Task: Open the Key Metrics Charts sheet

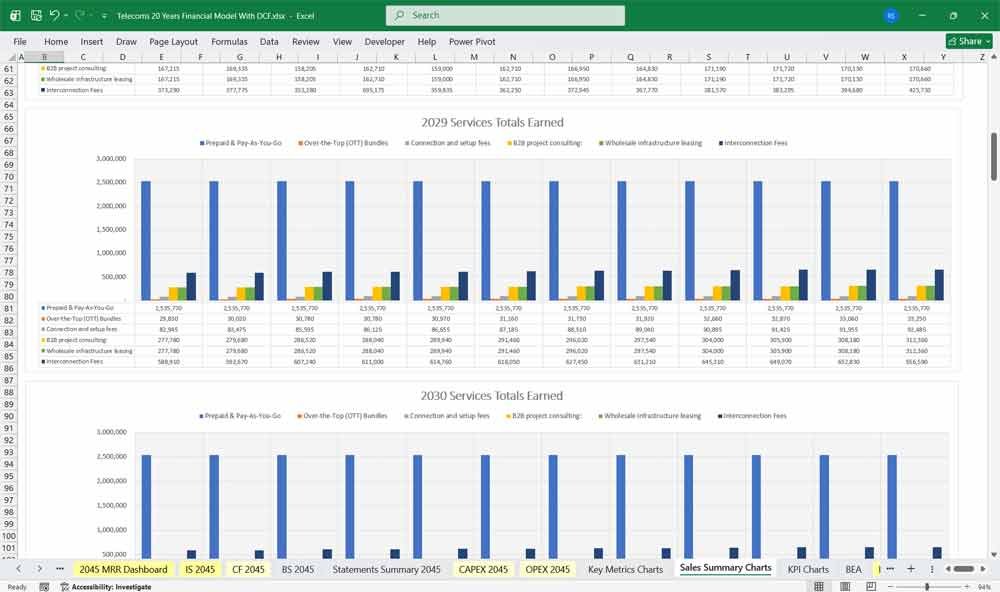Action: coord(626,569)
